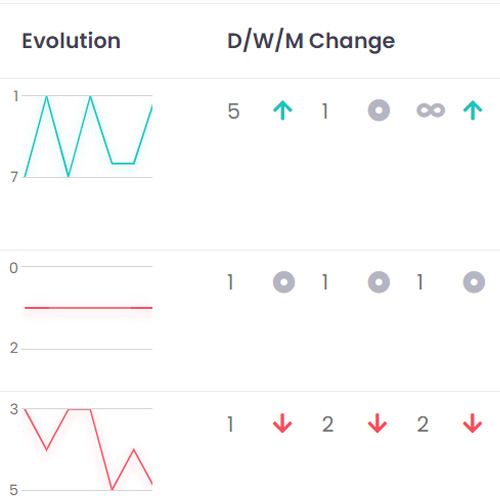Screen dimensions: 500x500
Task: Click the red daily down arrow, third row
Action: coord(282,423)
